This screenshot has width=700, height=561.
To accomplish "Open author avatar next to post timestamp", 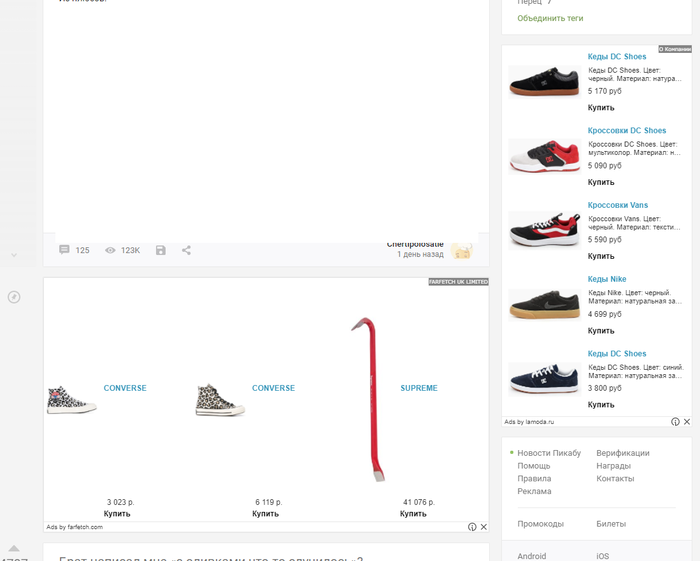I will (462, 251).
